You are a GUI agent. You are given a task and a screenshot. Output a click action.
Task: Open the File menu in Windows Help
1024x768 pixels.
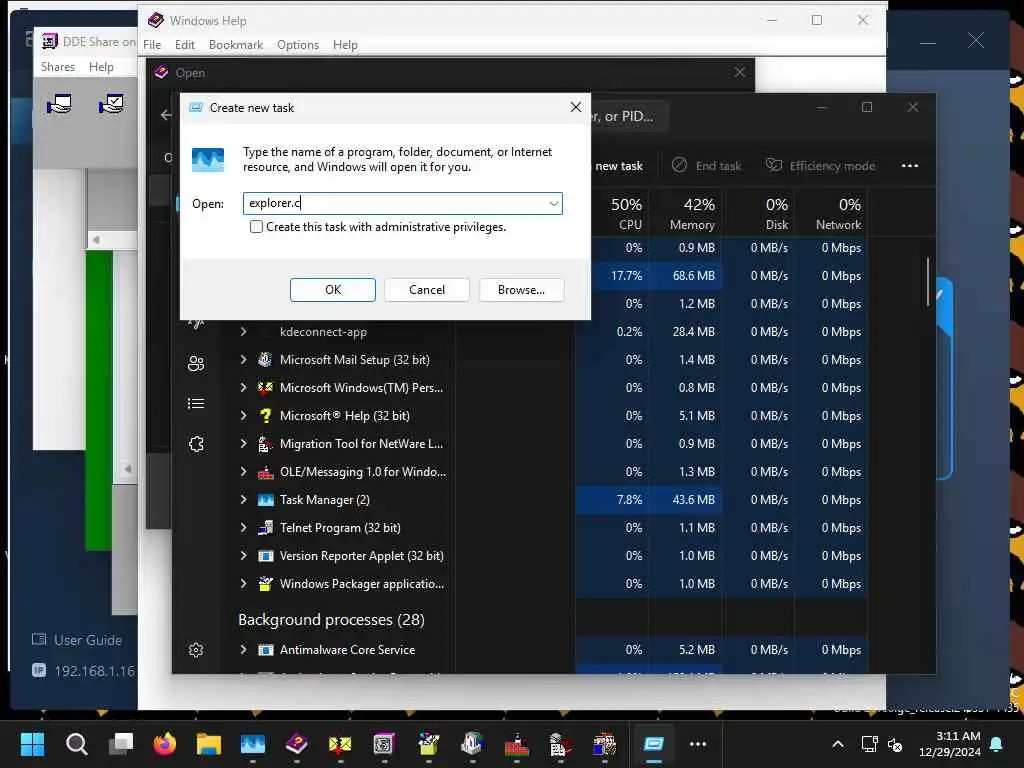(x=152, y=44)
